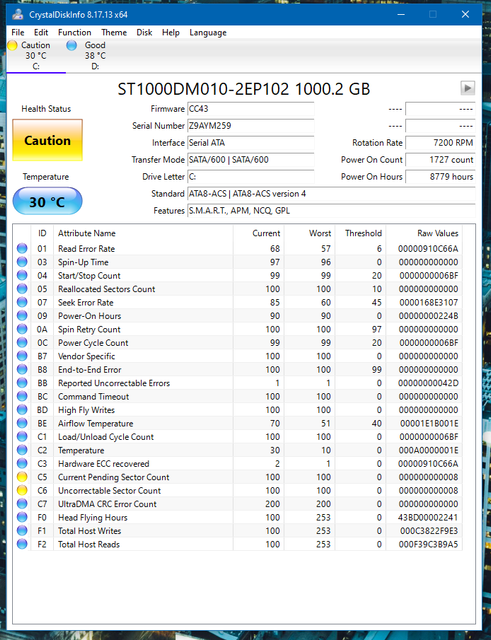The height and width of the screenshot is (640, 491).
Task: Open the Theme menu
Action: tap(114, 33)
